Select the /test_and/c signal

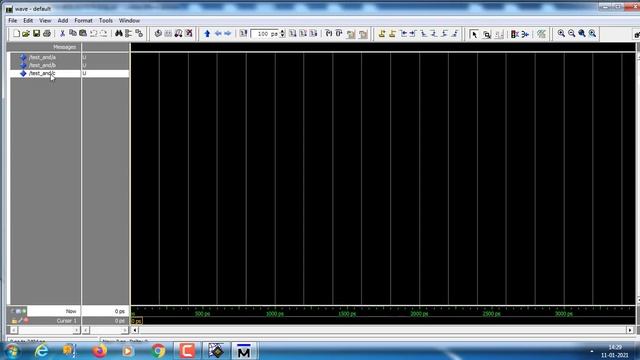pos(42,73)
